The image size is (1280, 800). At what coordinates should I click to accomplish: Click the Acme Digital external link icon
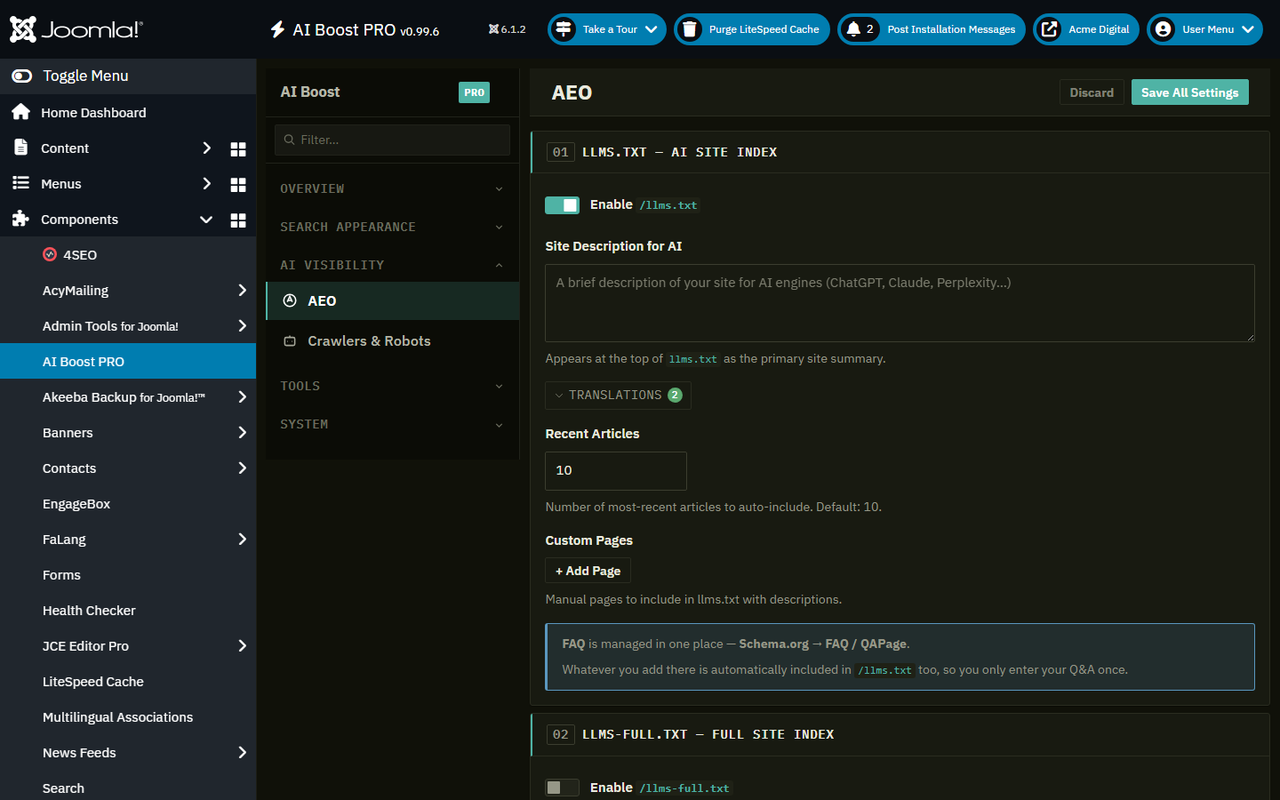coord(1049,29)
